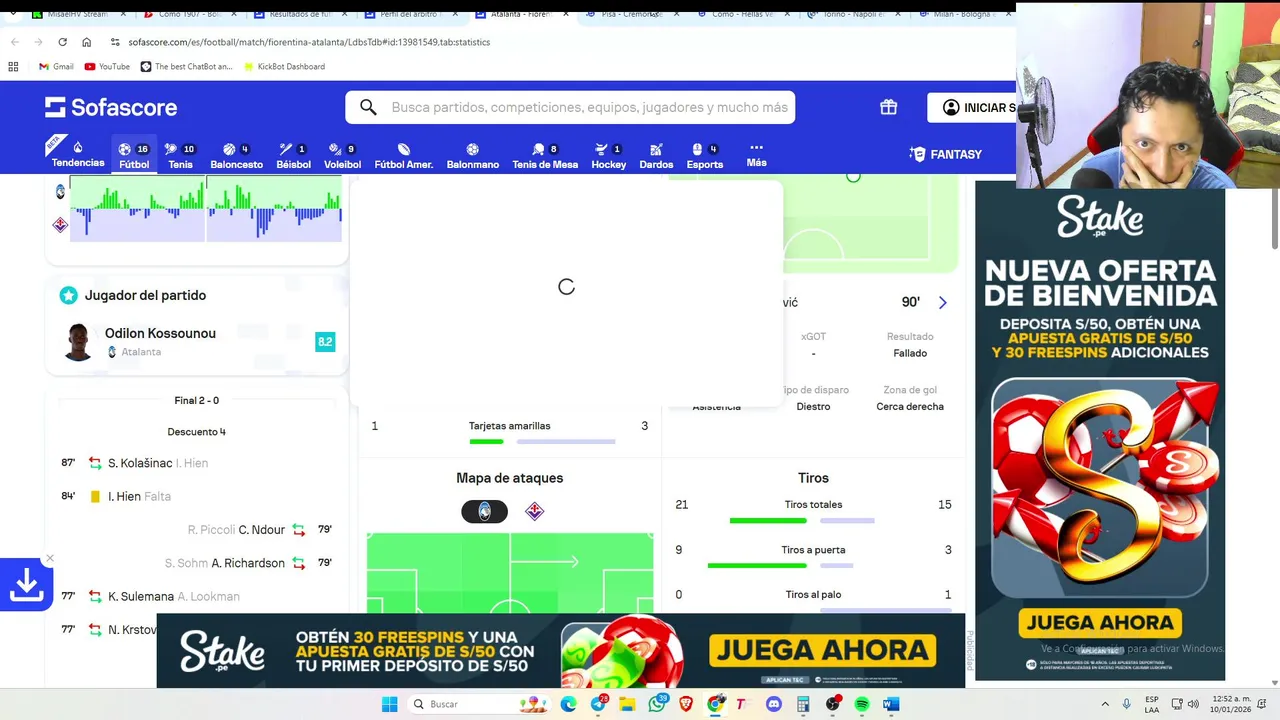Go back with the browser back arrow
The height and width of the screenshot is (720, 1280).
click(x=14, y=42)
